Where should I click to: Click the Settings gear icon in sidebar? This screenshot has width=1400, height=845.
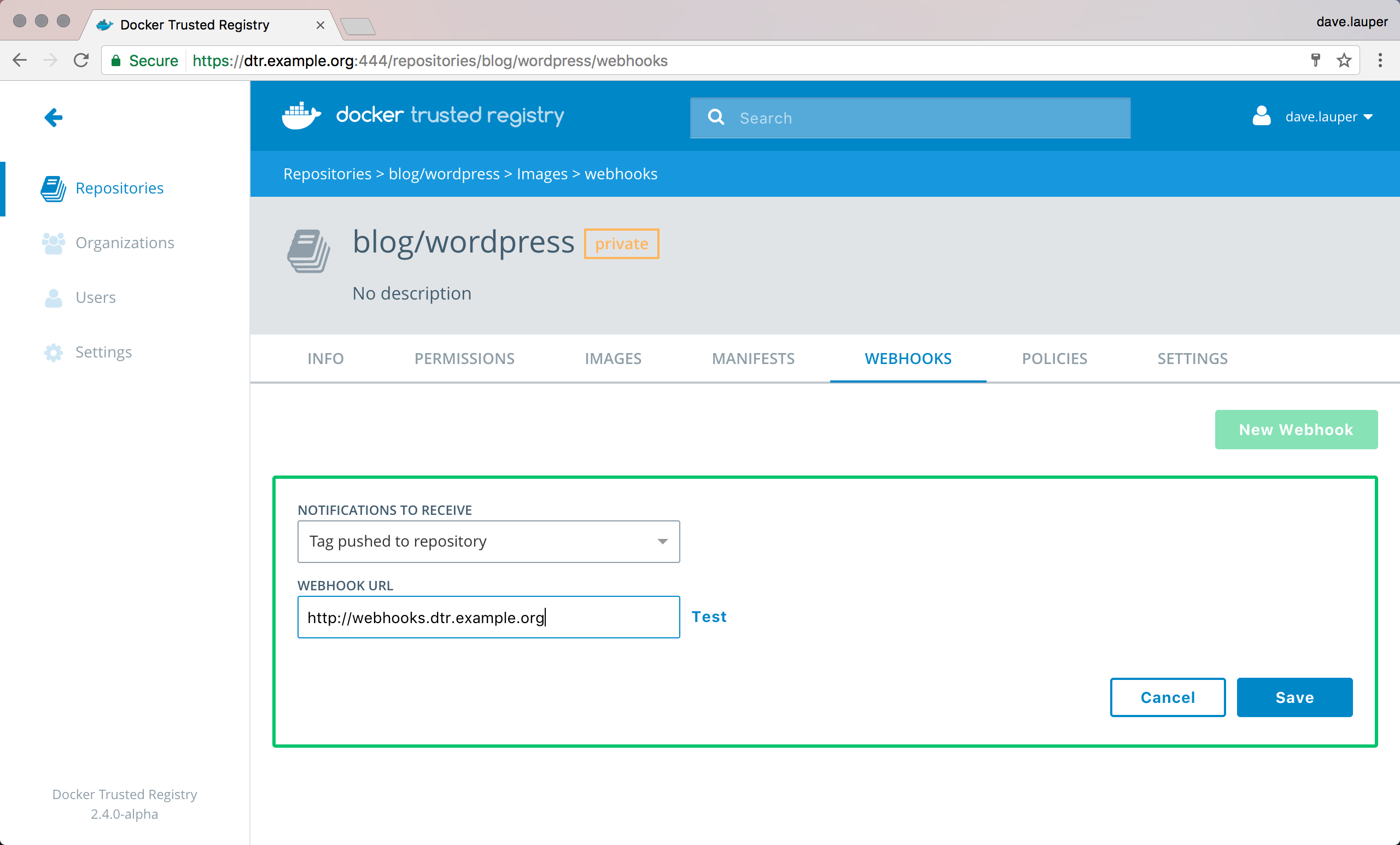click(54, 353)
